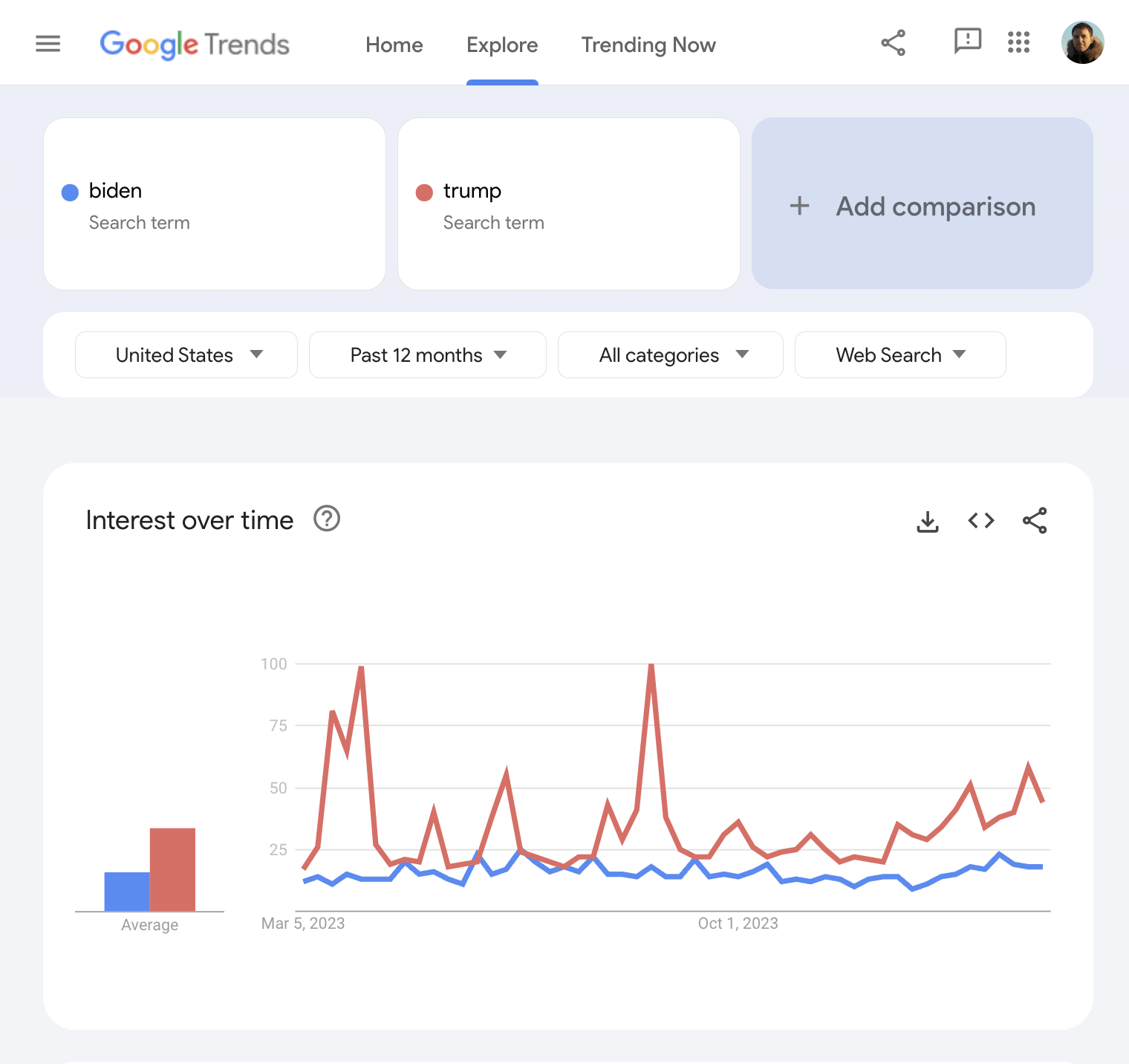Click the profile avatar picture
The height and width of the screenshot is (1064, 1129).
tap(1082, 42)
